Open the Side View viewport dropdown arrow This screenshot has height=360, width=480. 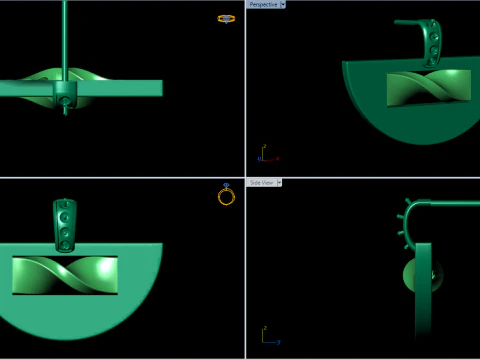tap(279, 183)
